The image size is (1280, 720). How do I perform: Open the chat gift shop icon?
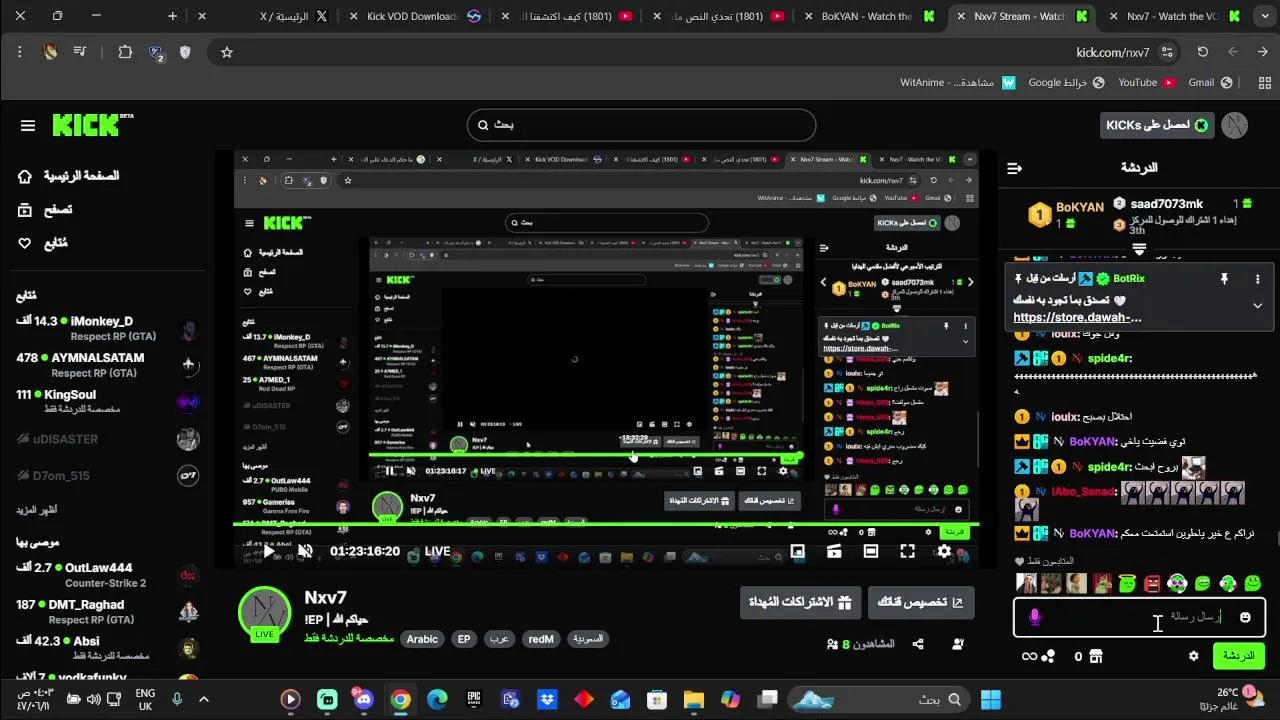(x=1095, y=656)
